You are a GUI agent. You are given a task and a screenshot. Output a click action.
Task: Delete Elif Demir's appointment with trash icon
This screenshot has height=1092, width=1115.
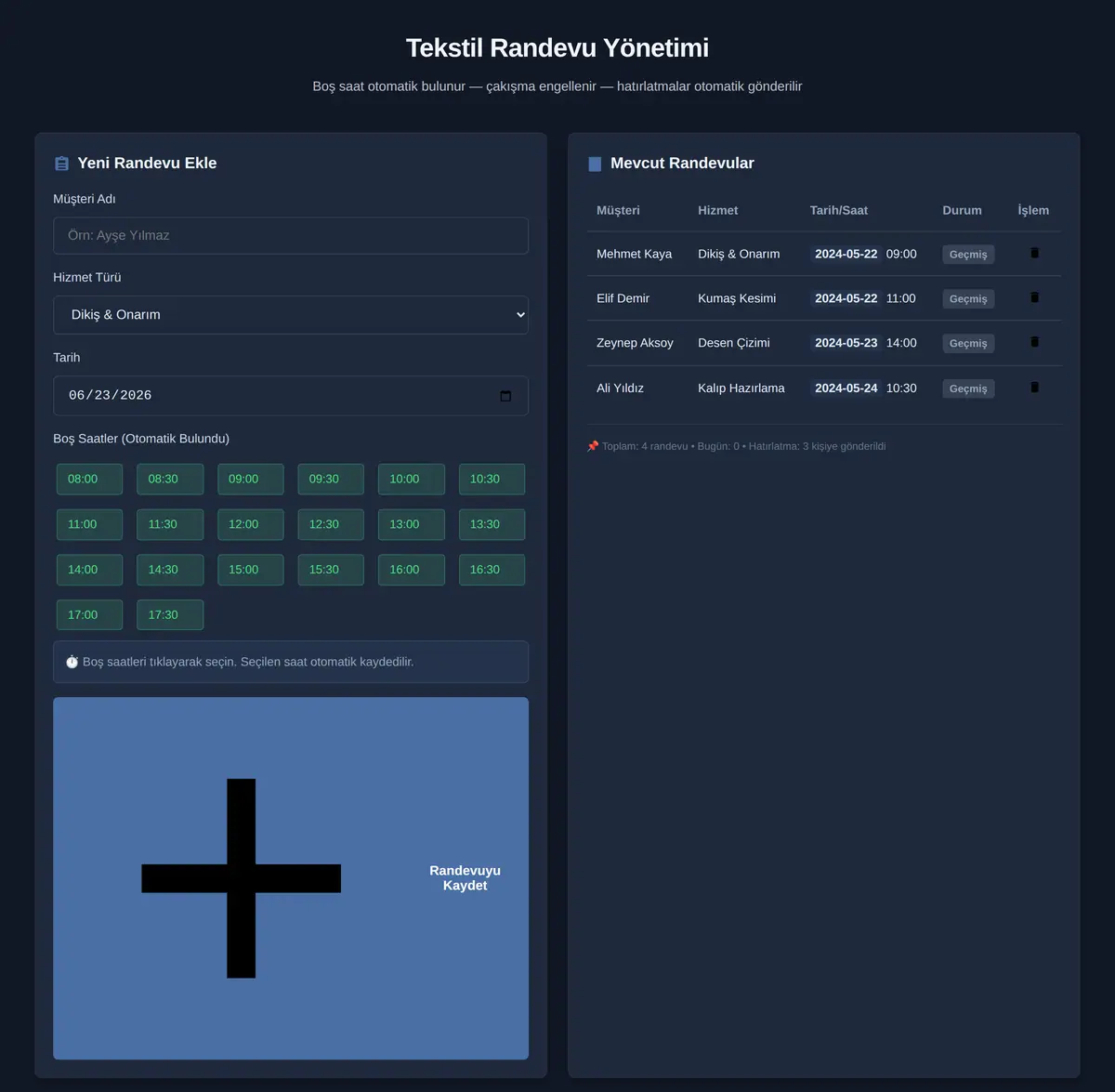(1034, 297)
